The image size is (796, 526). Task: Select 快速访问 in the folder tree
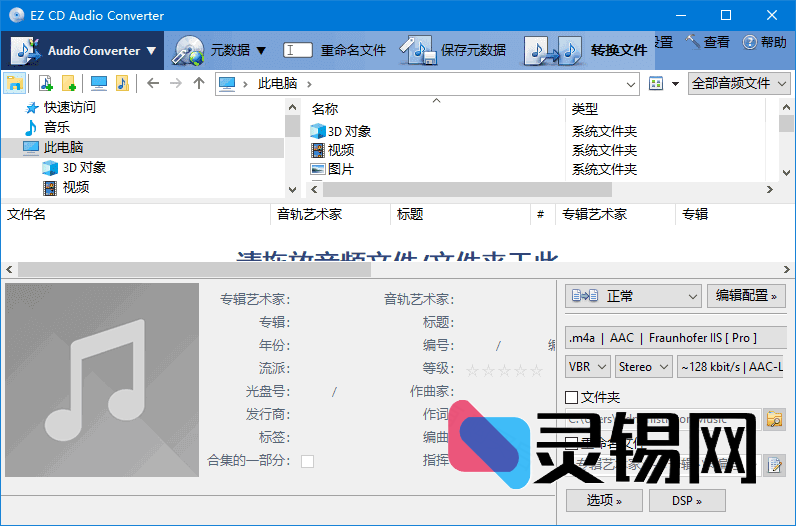[70, 107]
